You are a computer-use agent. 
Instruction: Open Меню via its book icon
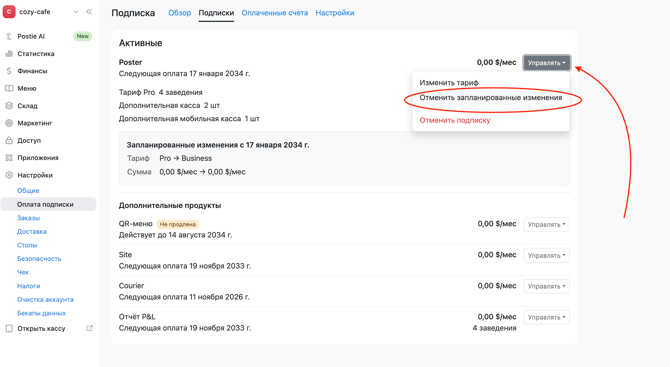[9, 88]
